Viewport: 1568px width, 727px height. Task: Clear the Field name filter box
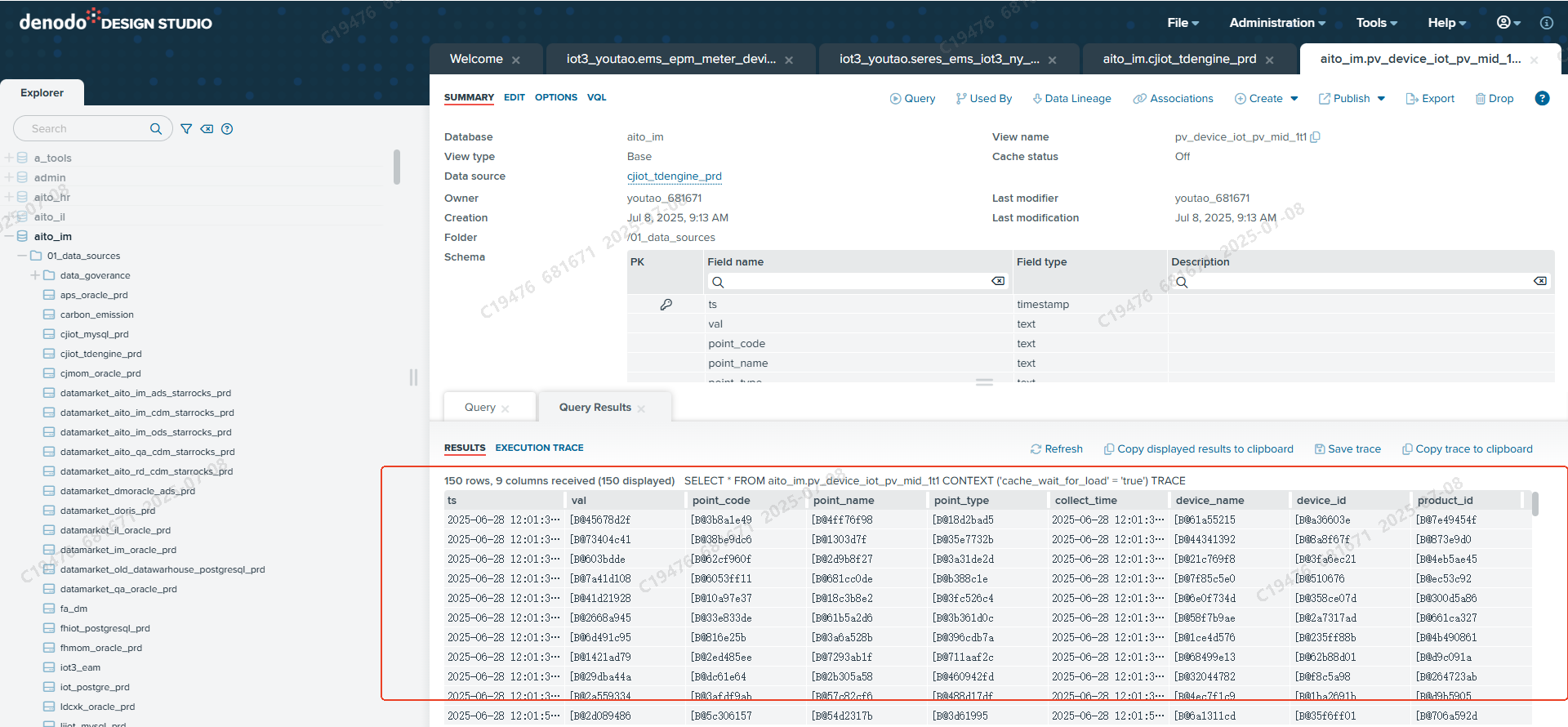coord(998,281)
